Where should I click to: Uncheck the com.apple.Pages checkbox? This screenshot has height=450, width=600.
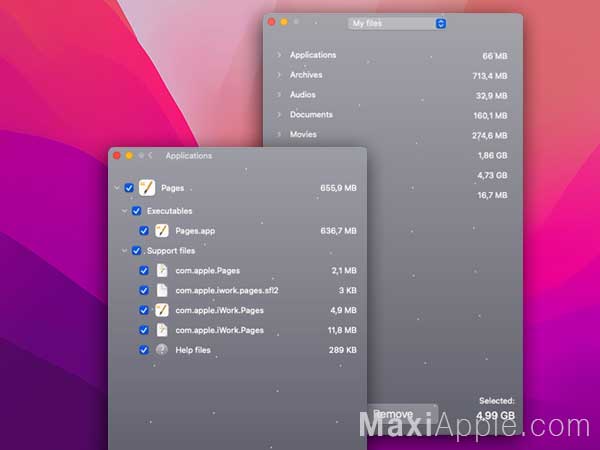(x=144, y=271)
